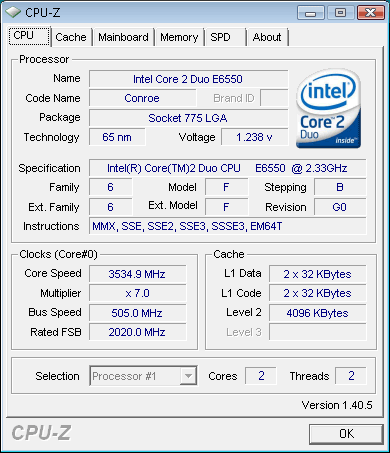
Task: Expand the Processor #1 selection dropdown arrow
Action: click(188, 376)
